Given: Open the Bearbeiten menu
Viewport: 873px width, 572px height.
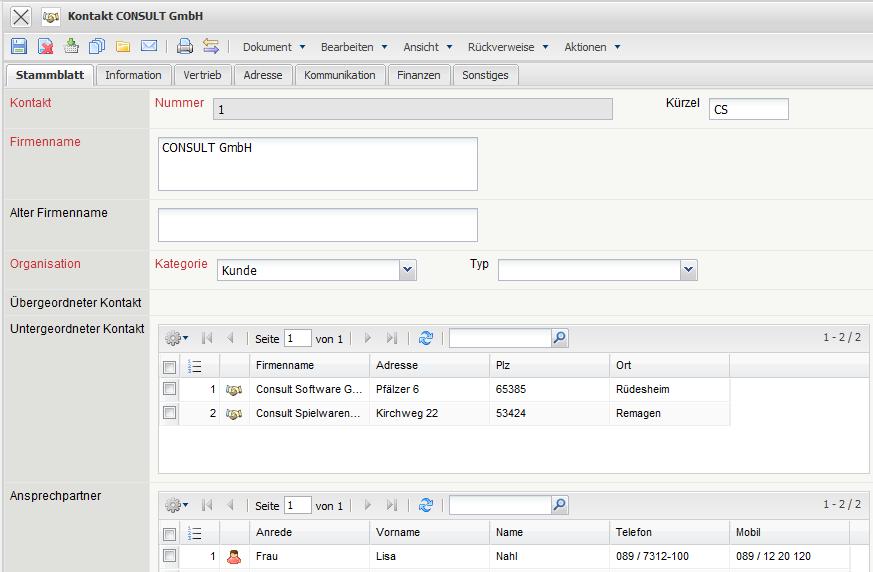Looking at the screenshot, I should pyautogui.click(x=353, y=47).
